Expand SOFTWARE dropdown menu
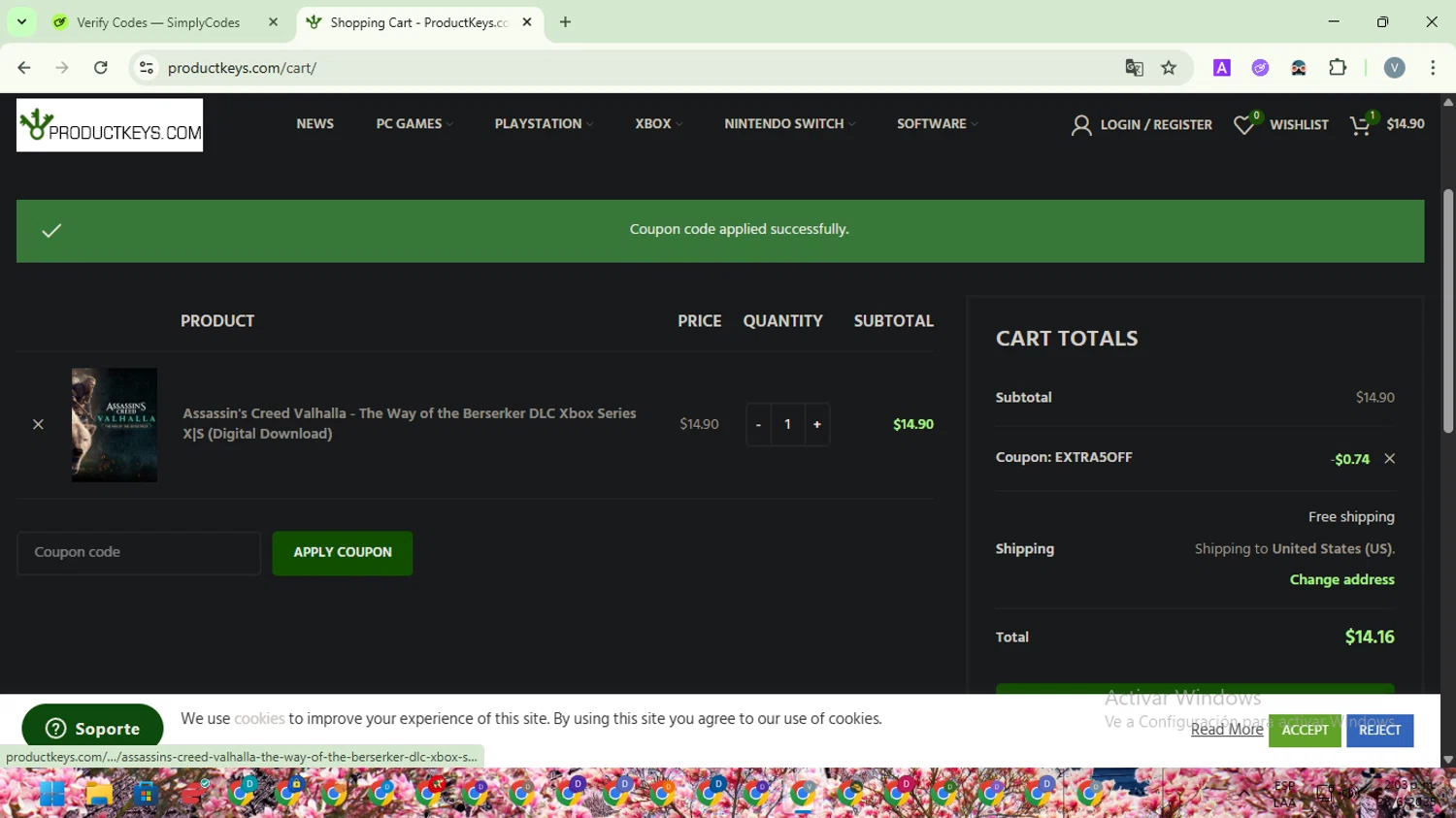This screenshot has height=818, width=1456. coord(937,124)
